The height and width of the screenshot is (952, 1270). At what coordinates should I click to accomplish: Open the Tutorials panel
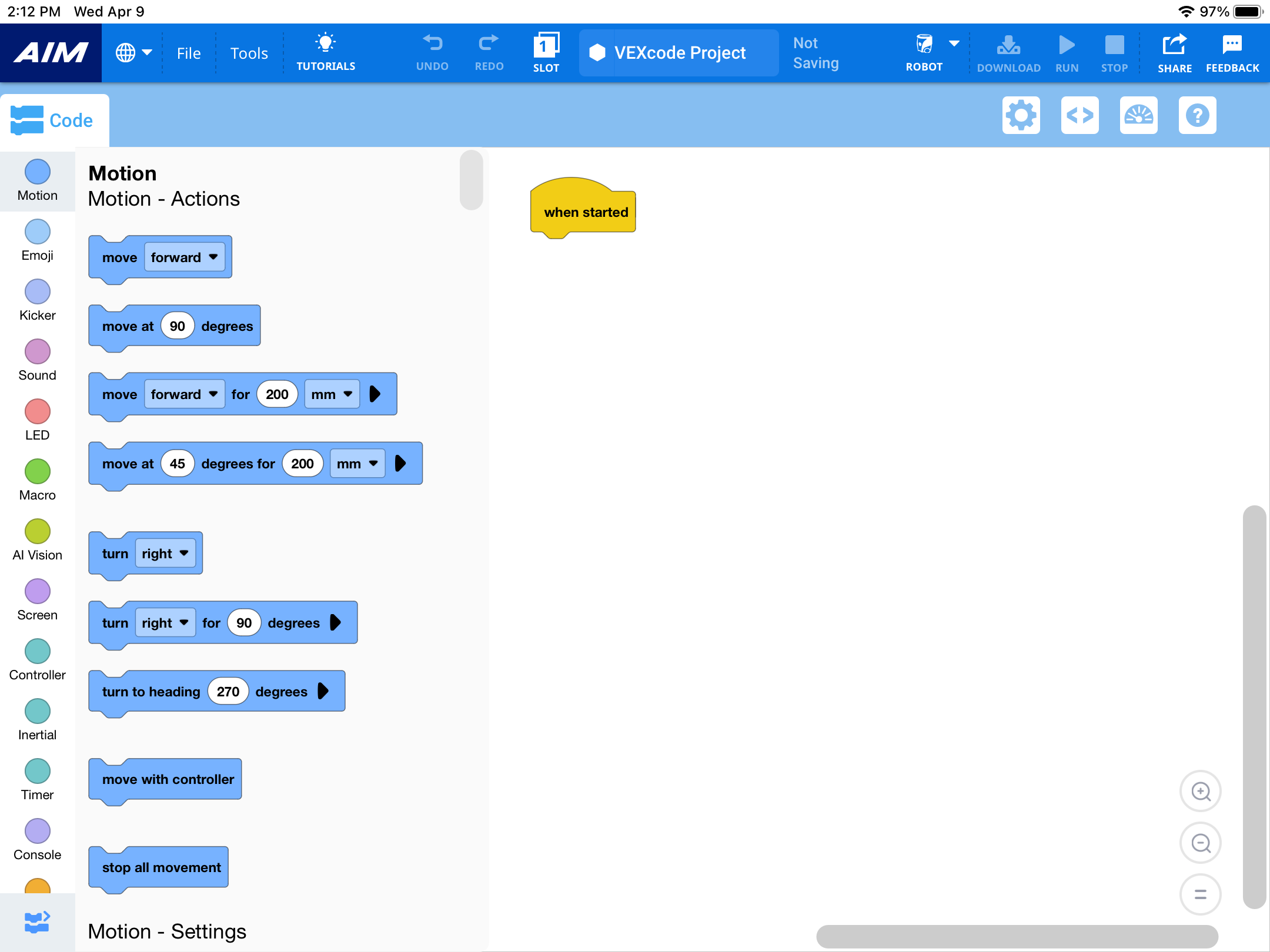(325, 52)
